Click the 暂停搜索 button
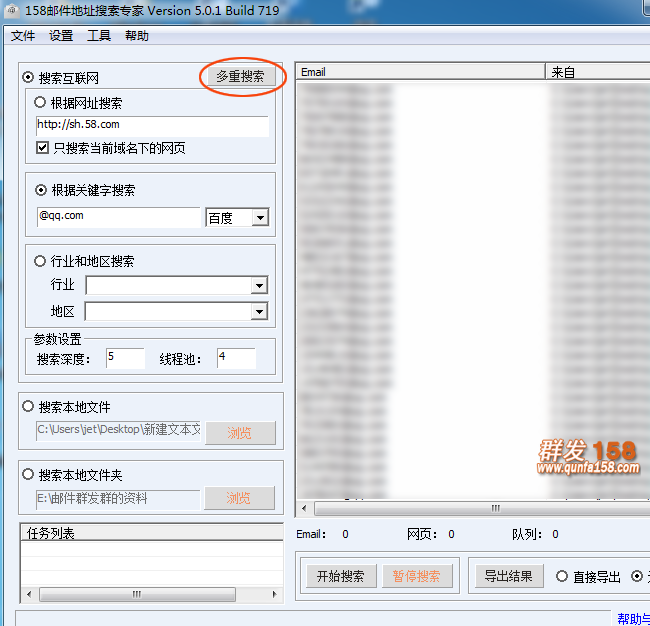Screen dimensions: 650x626 (417, 576)
